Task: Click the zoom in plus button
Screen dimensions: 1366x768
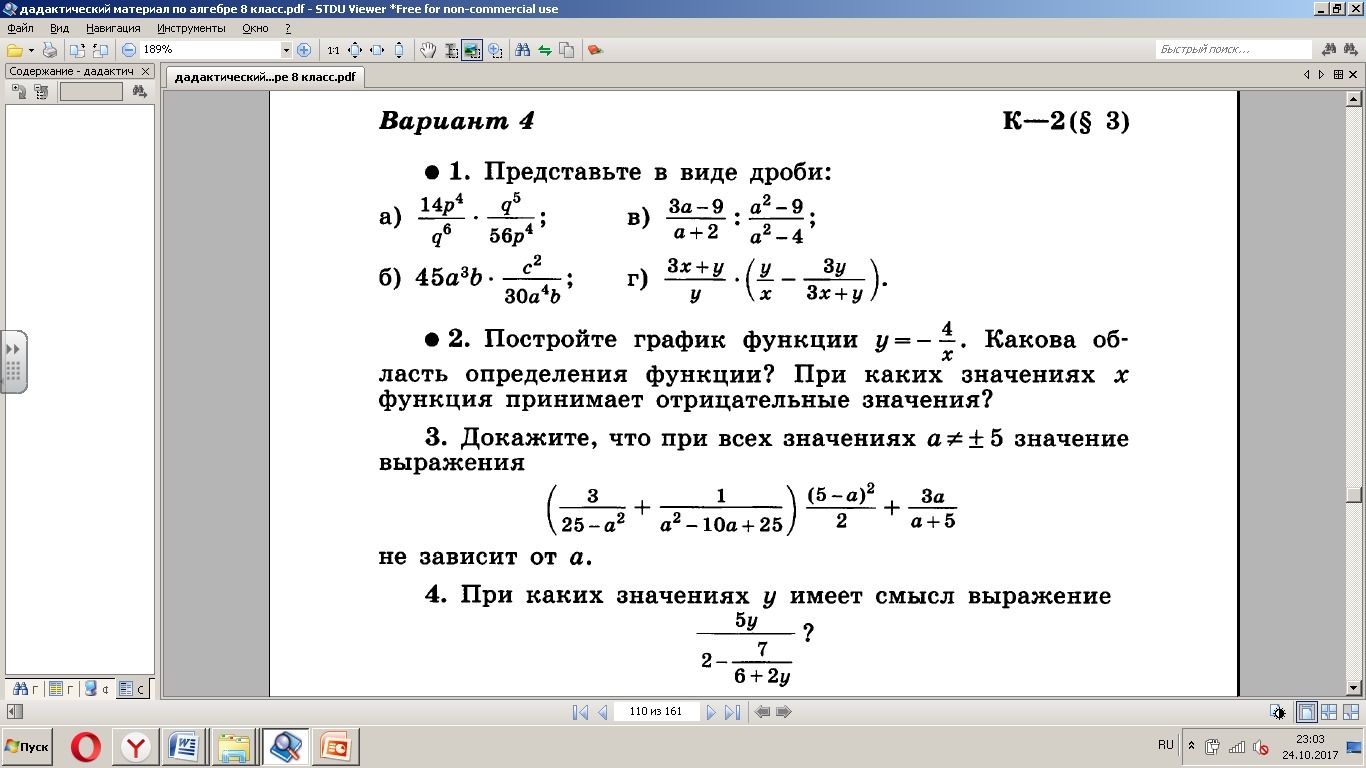Action: tap(304, 50)
